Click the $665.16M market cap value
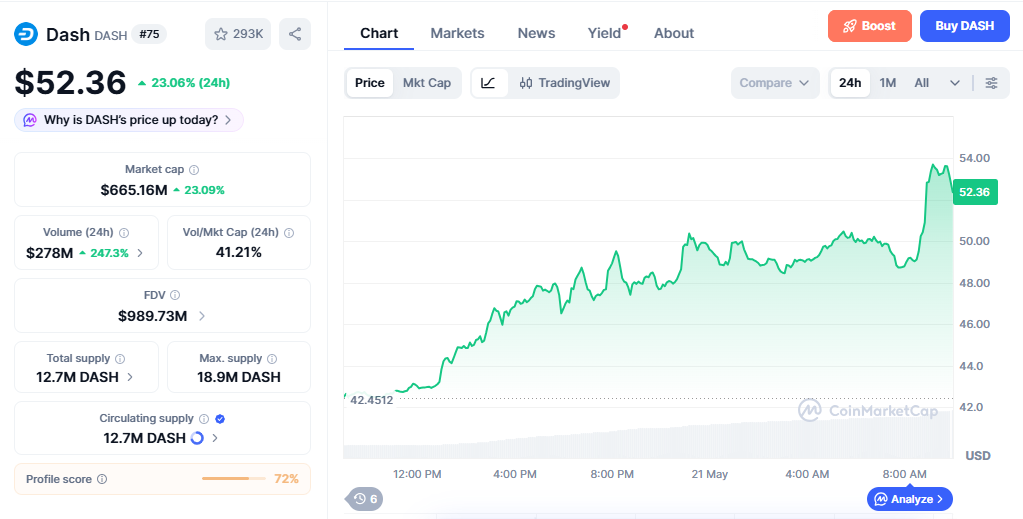Image resolution: width=1023 pixels, height=519 pixels. tap(134, 190)
